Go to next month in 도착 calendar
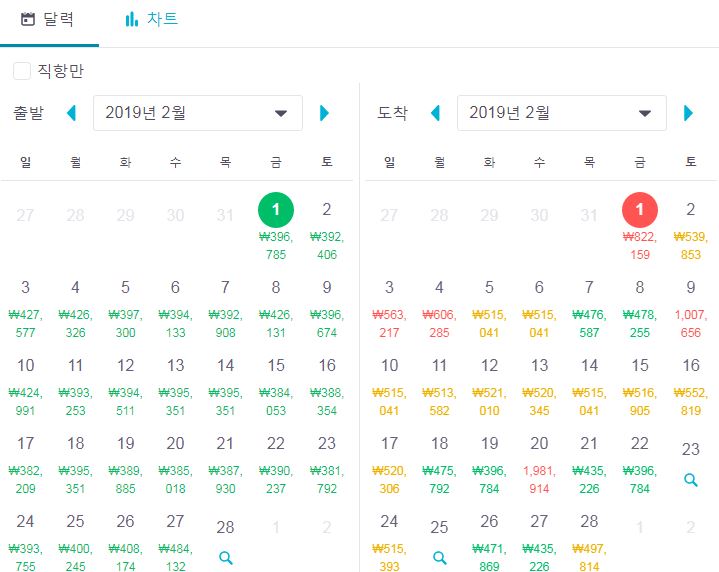The width and height of the screenshot is (719, 572). pos(688,113)
